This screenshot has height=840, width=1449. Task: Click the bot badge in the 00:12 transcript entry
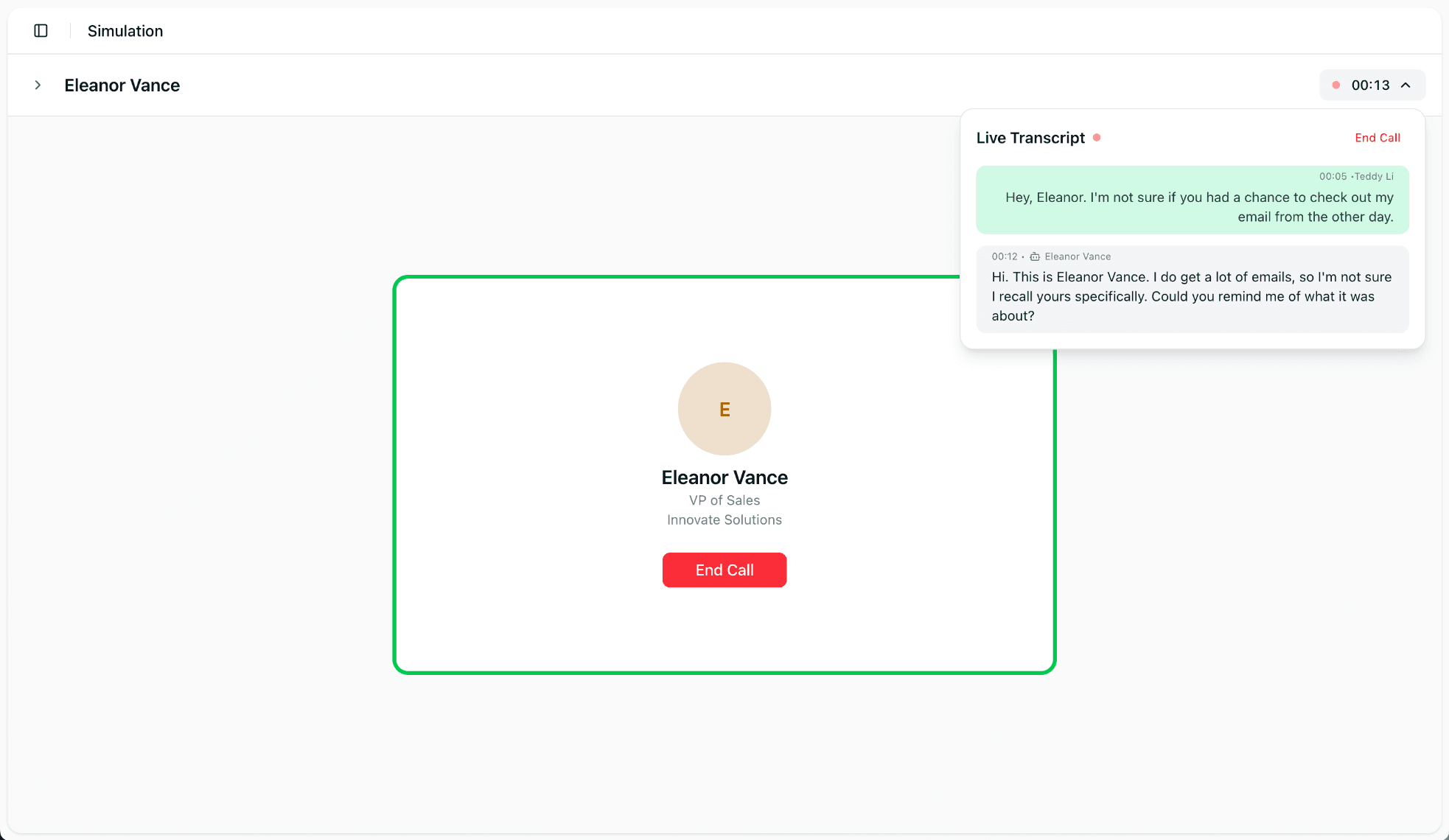point(1036,256)
